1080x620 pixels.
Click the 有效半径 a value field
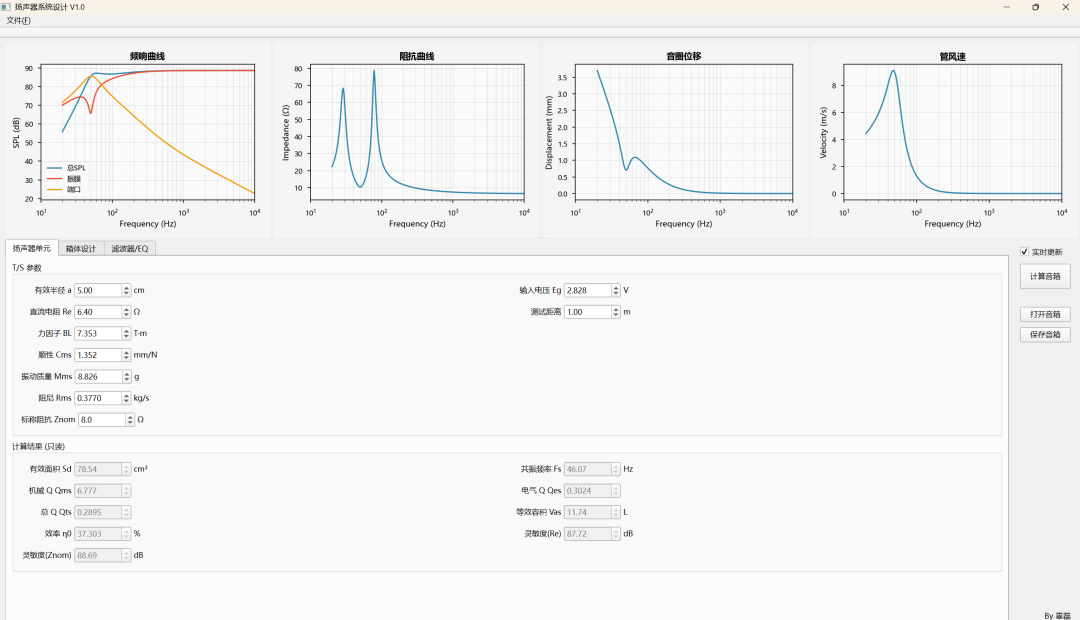(97, 290)
